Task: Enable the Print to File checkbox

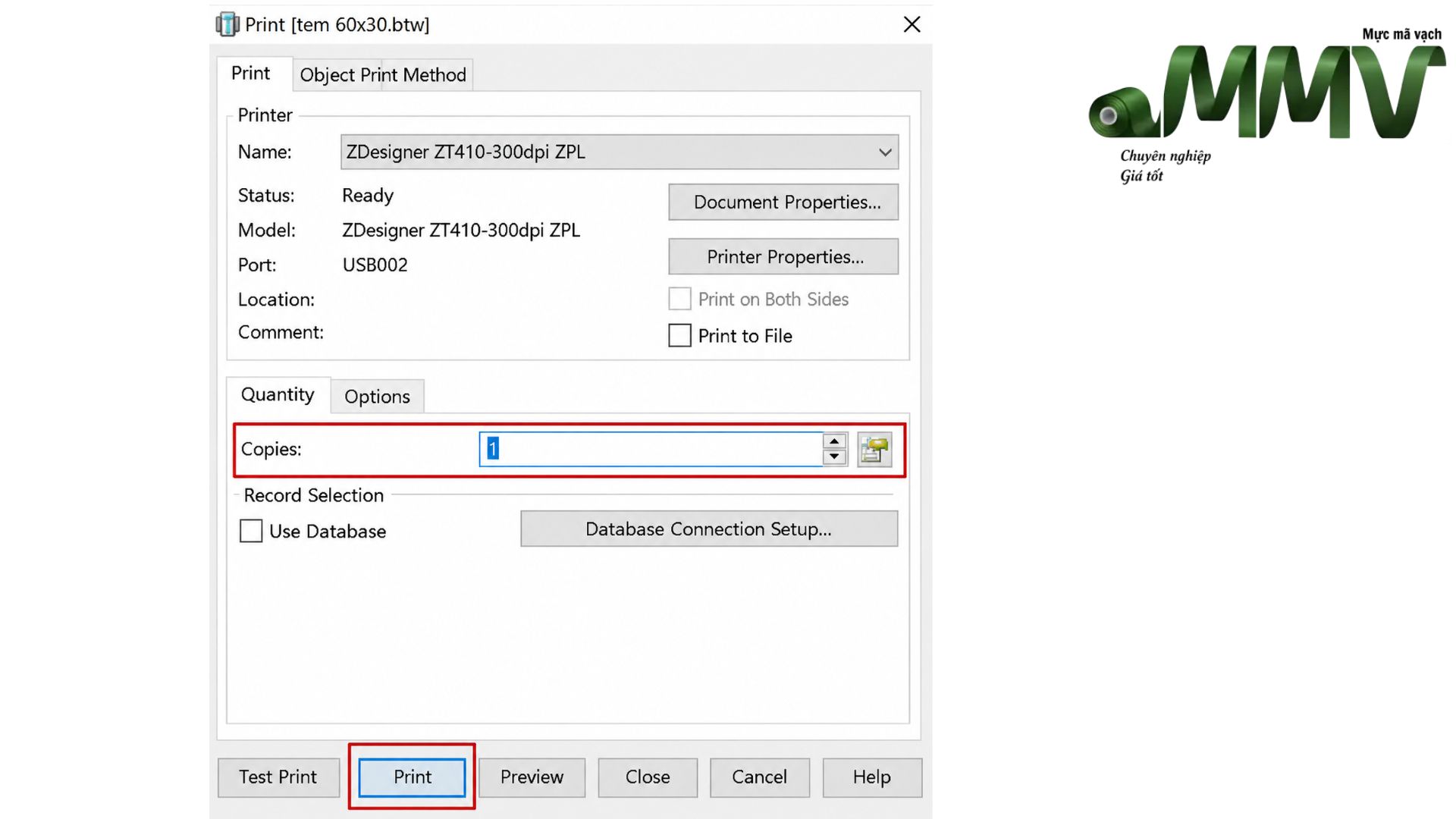Action: (679, 335)
